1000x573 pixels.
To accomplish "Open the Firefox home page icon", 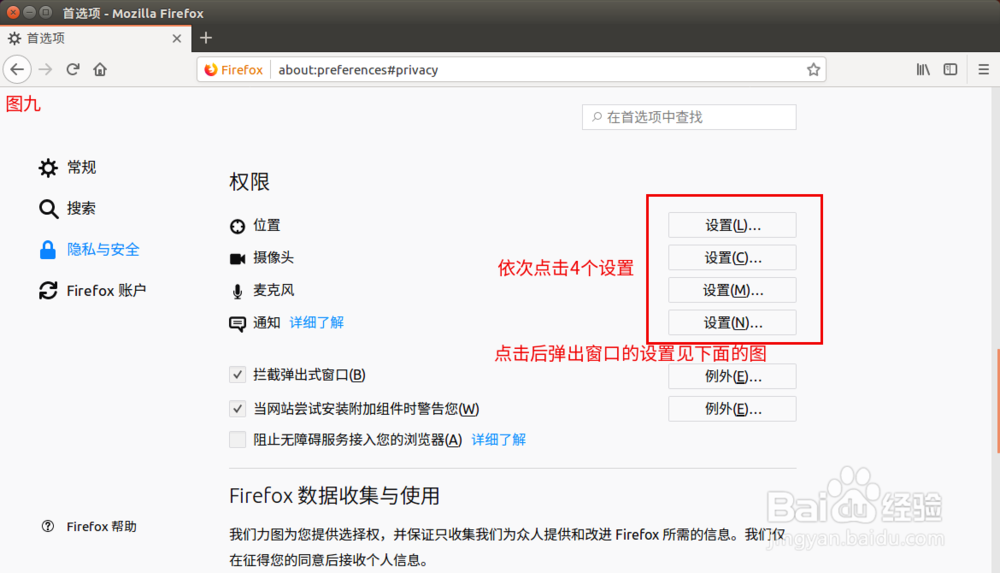I will point(100,70).
